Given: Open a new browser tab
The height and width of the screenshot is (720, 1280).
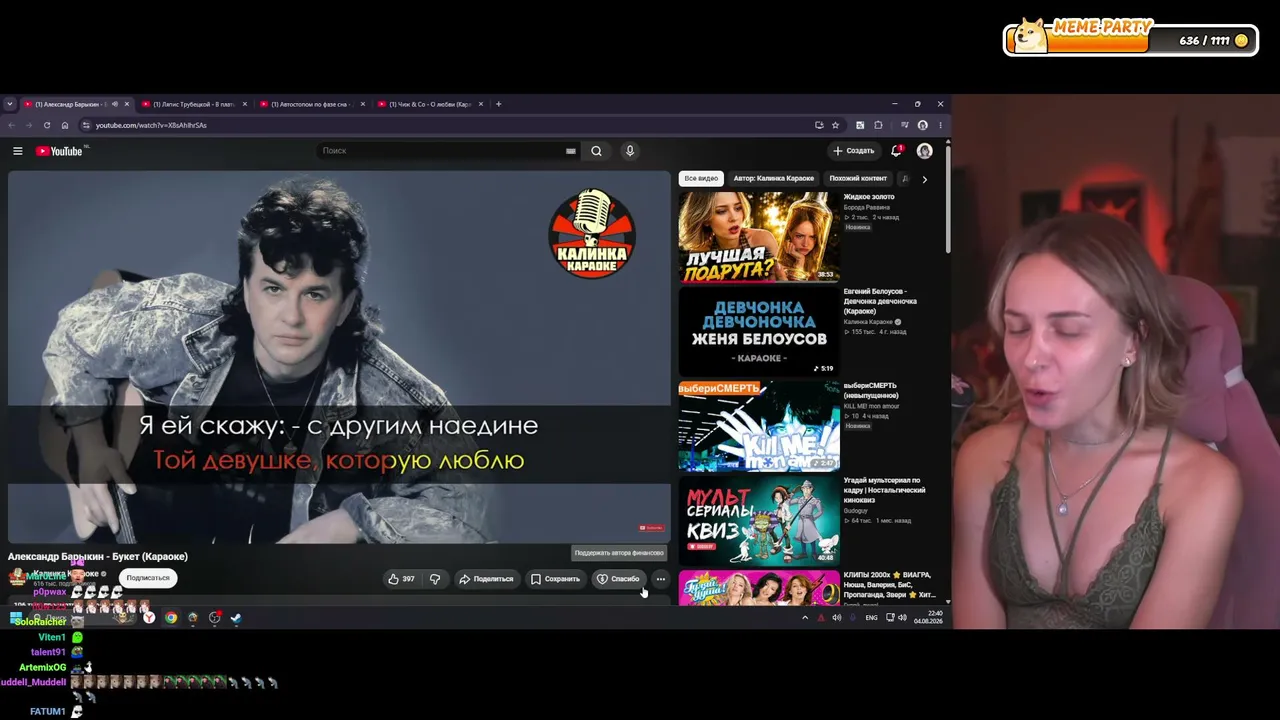Looking at the screenshot, I should [499, 104].
